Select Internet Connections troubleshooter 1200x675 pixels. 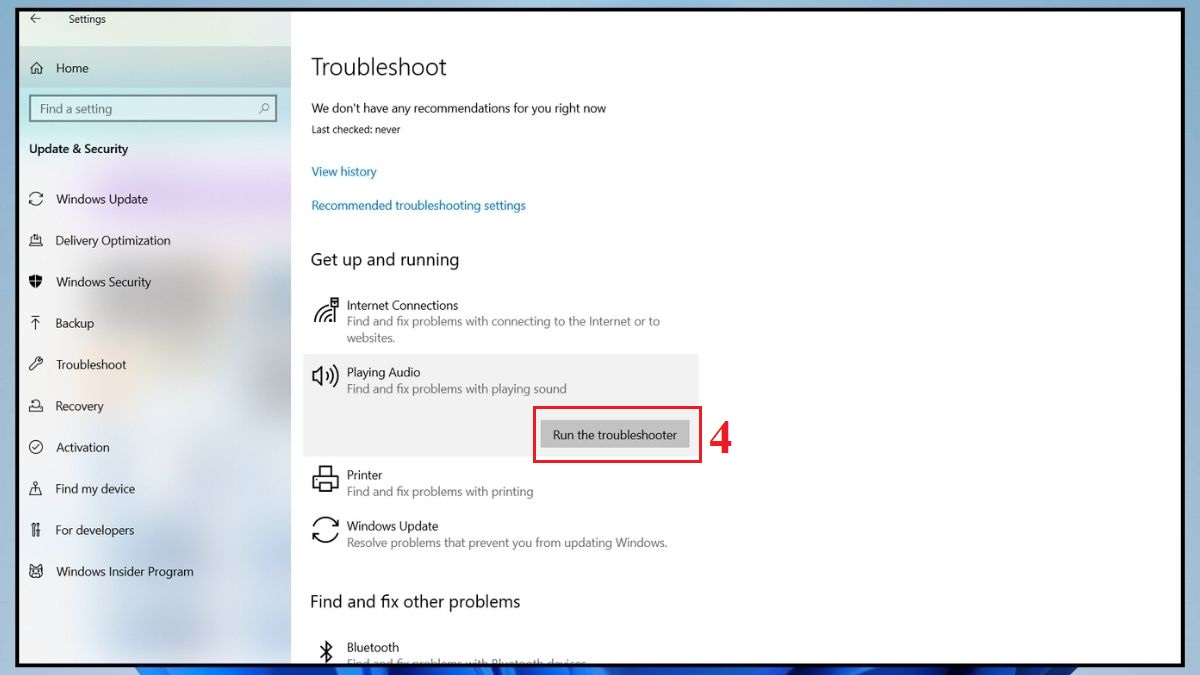pyautogui.click(x=402, y=305)
